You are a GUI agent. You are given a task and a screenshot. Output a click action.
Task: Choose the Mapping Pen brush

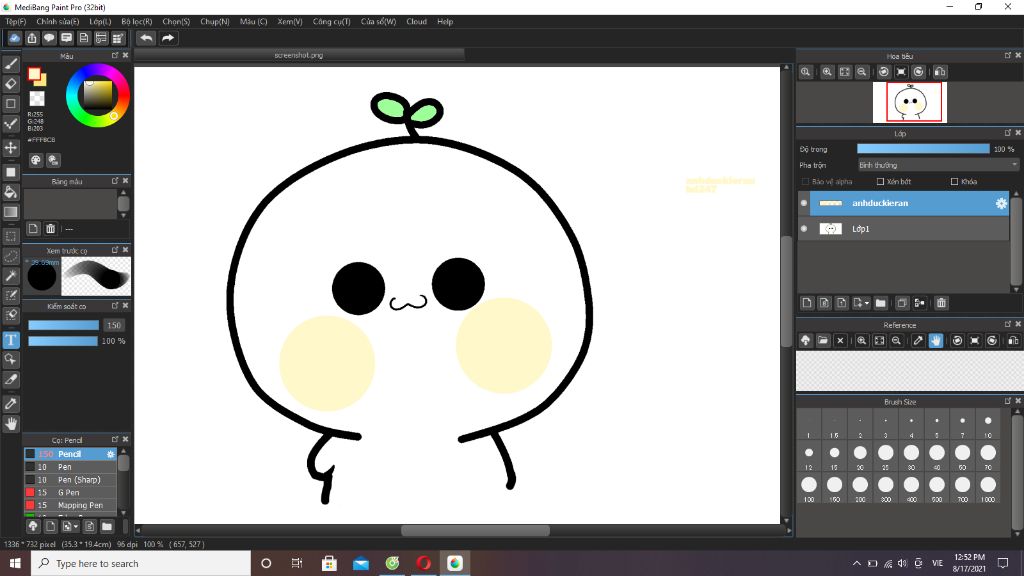[79, 505]
